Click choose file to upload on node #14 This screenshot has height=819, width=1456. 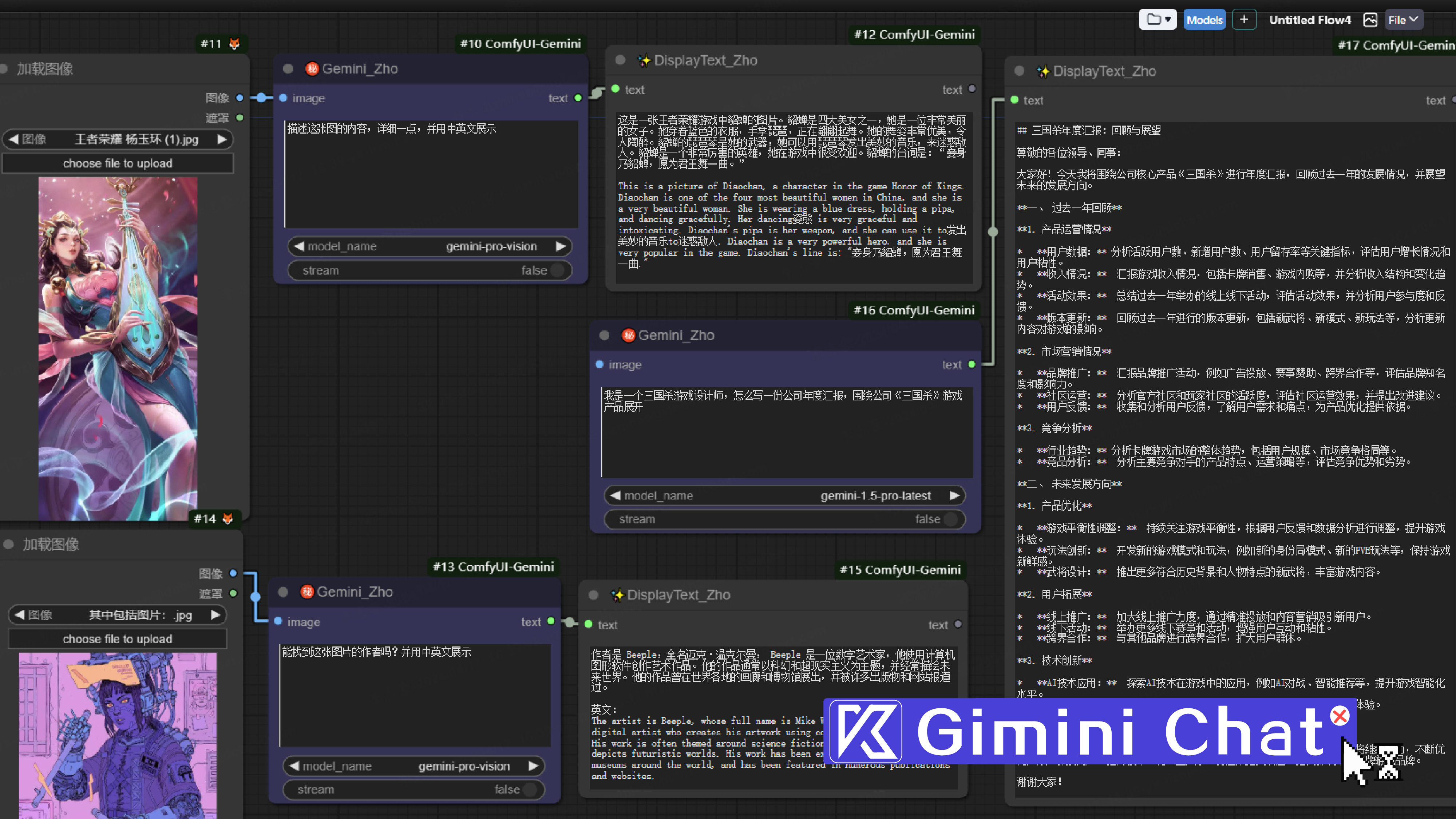click(x=118, y=639)
